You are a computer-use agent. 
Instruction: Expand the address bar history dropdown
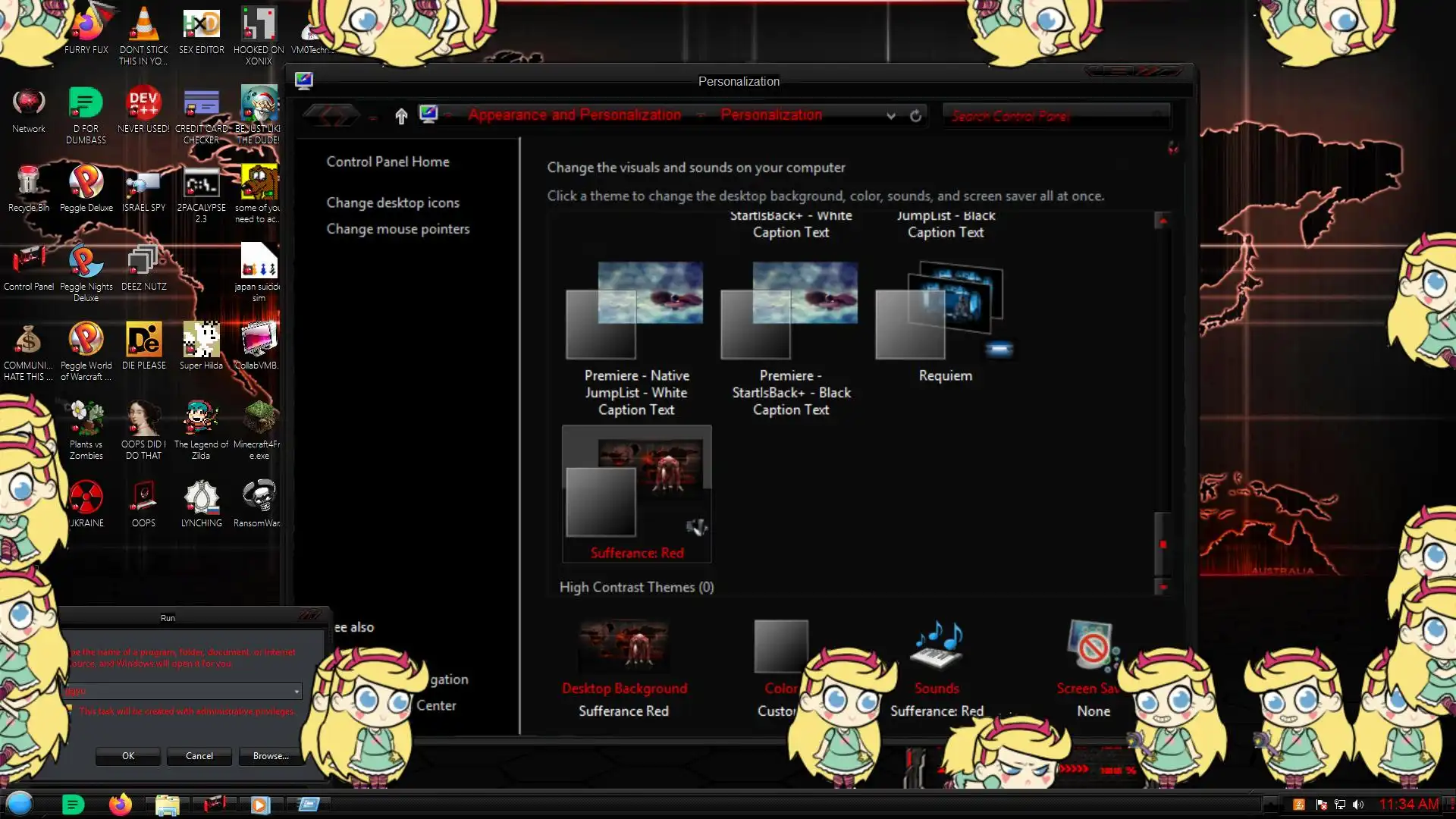coord(891,115)
